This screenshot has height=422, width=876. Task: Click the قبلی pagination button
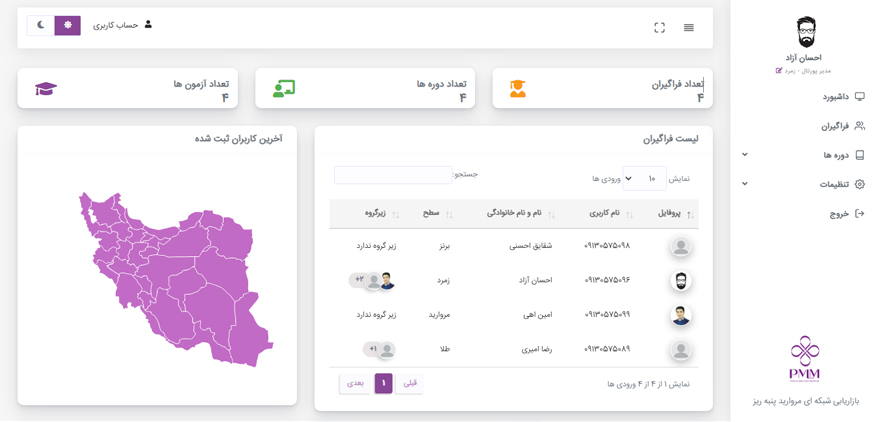[409, 383]
